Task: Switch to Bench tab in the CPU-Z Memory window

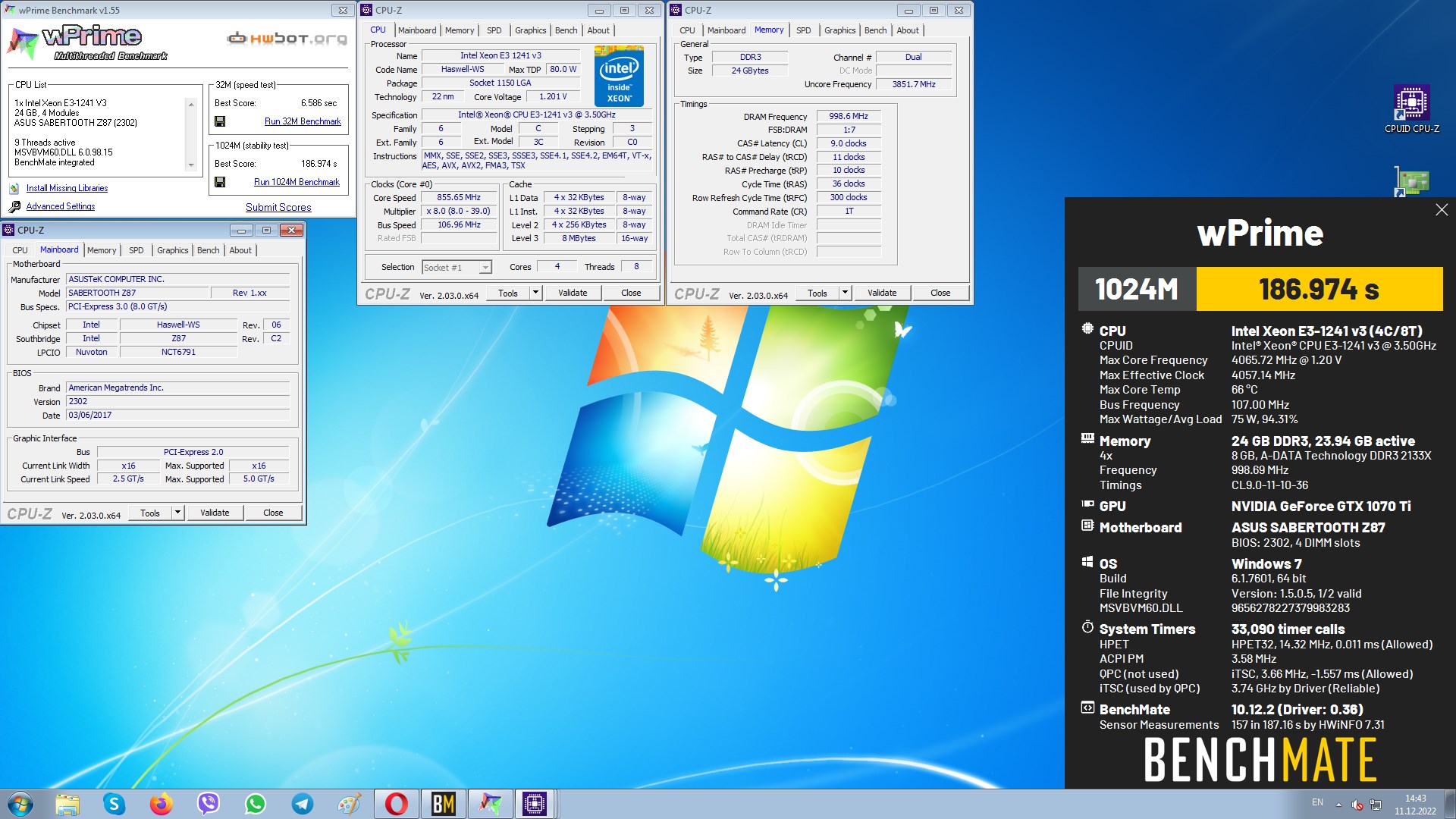Action: pyautogui.click(x=875, y=30)
